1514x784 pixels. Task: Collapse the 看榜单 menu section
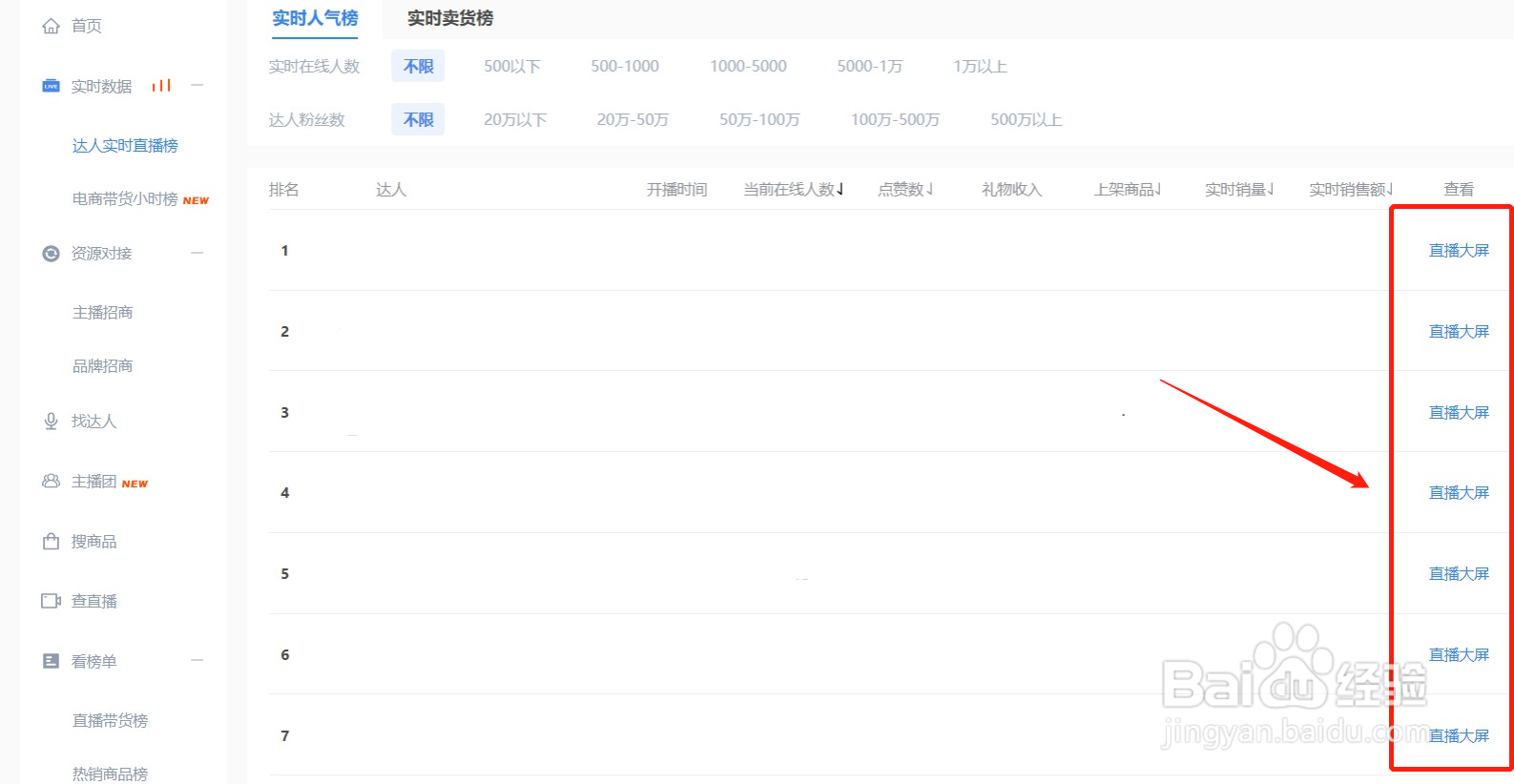pos(197,660)
